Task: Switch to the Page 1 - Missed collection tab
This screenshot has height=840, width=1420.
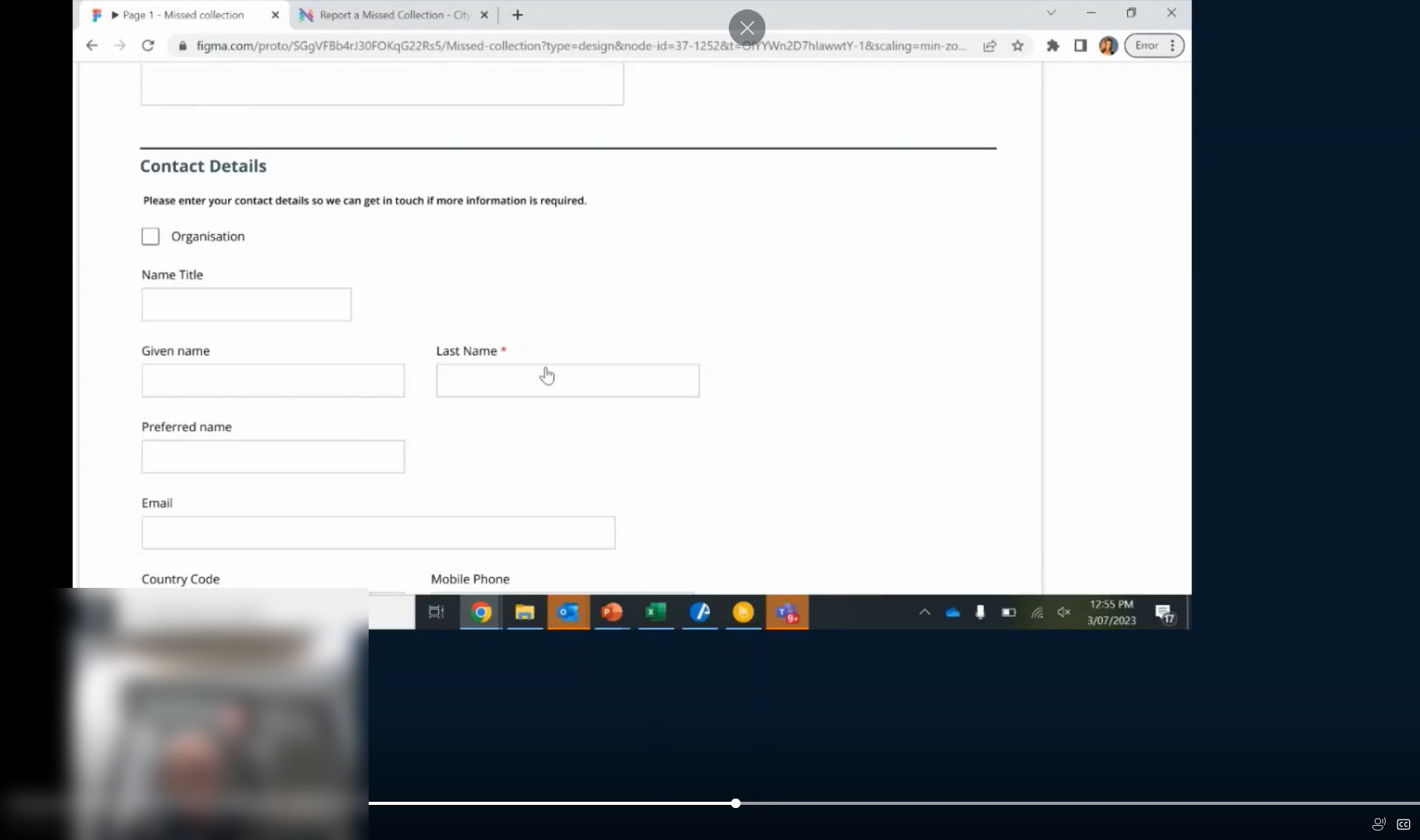Action: [184, 15]
